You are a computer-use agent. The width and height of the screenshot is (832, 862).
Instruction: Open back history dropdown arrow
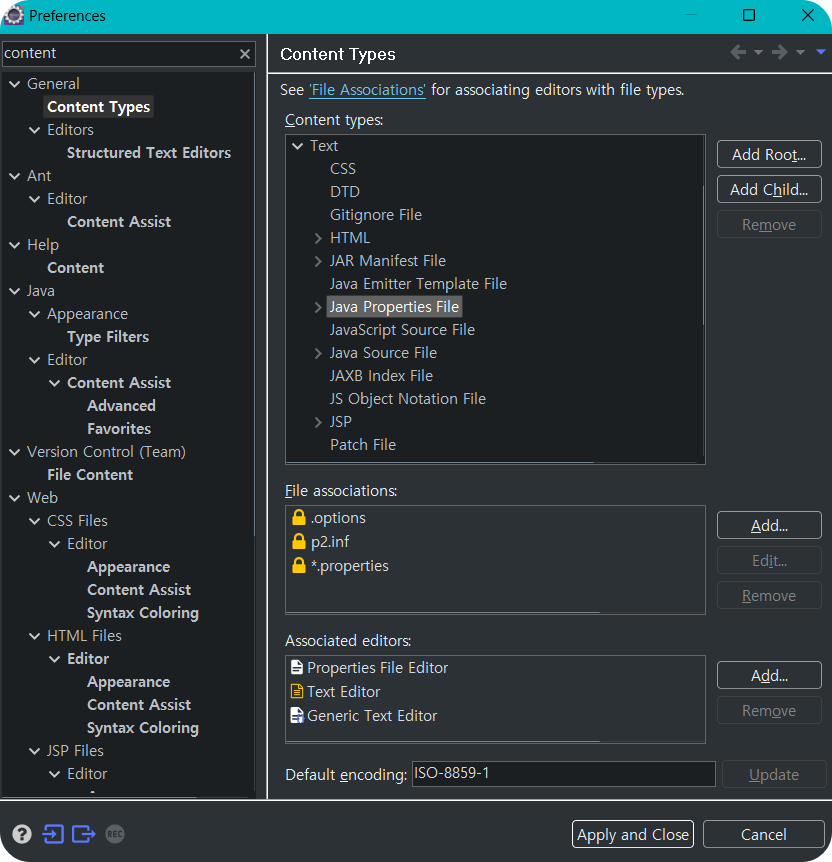(758, 53)
